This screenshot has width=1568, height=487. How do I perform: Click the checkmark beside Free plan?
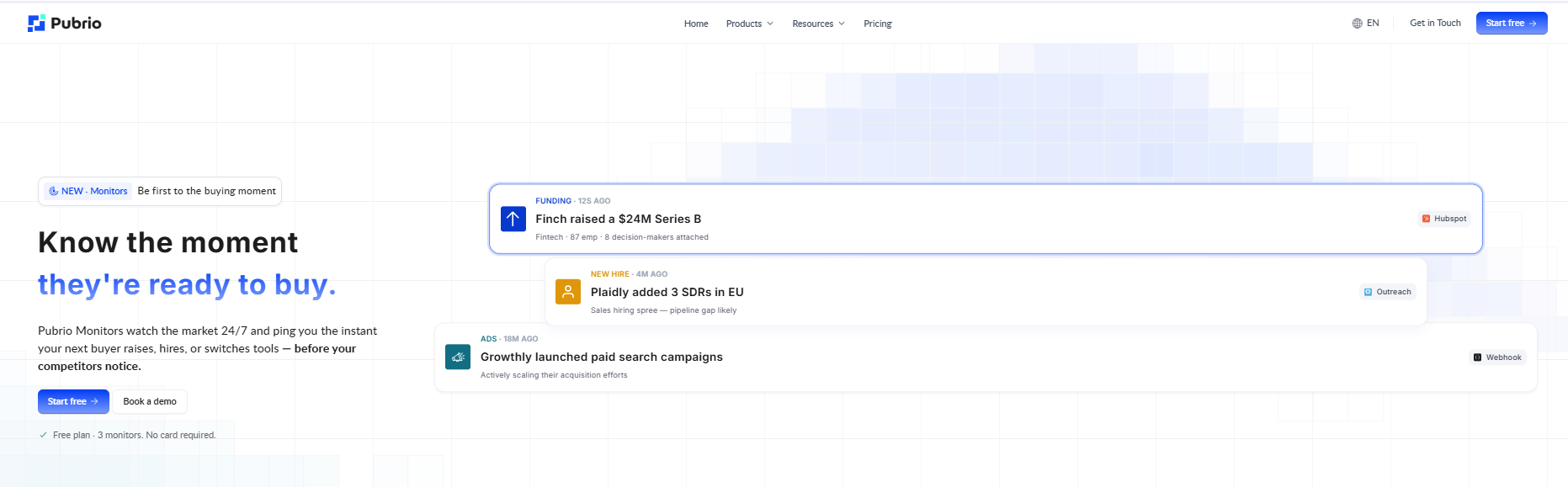coord(43,435)
